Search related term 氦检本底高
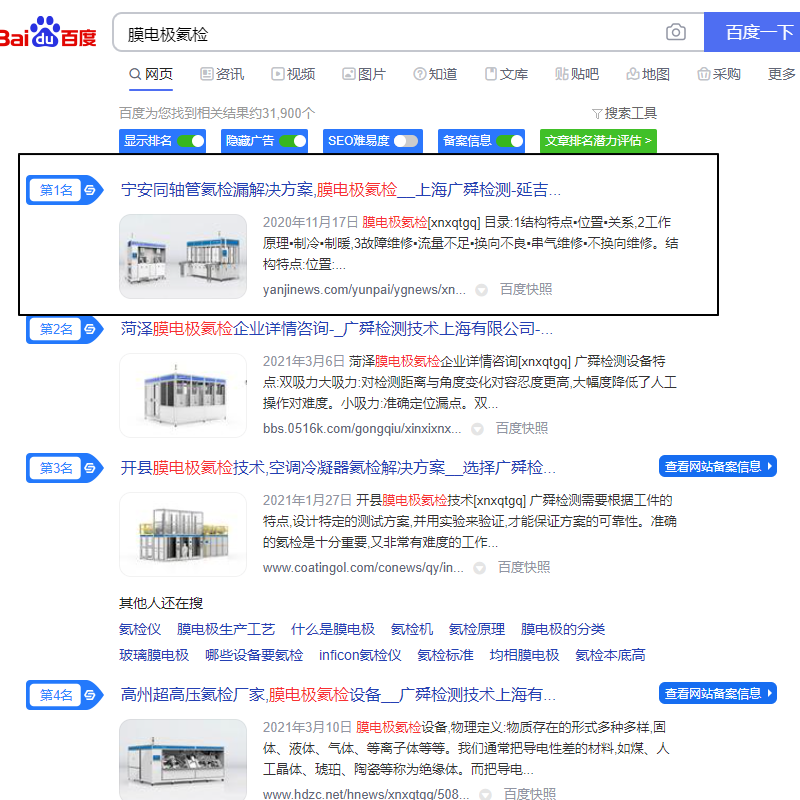 click(610, 655)
